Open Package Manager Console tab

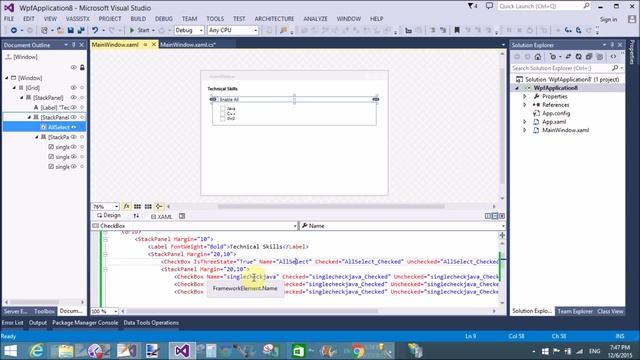click(x=85, y=322)
